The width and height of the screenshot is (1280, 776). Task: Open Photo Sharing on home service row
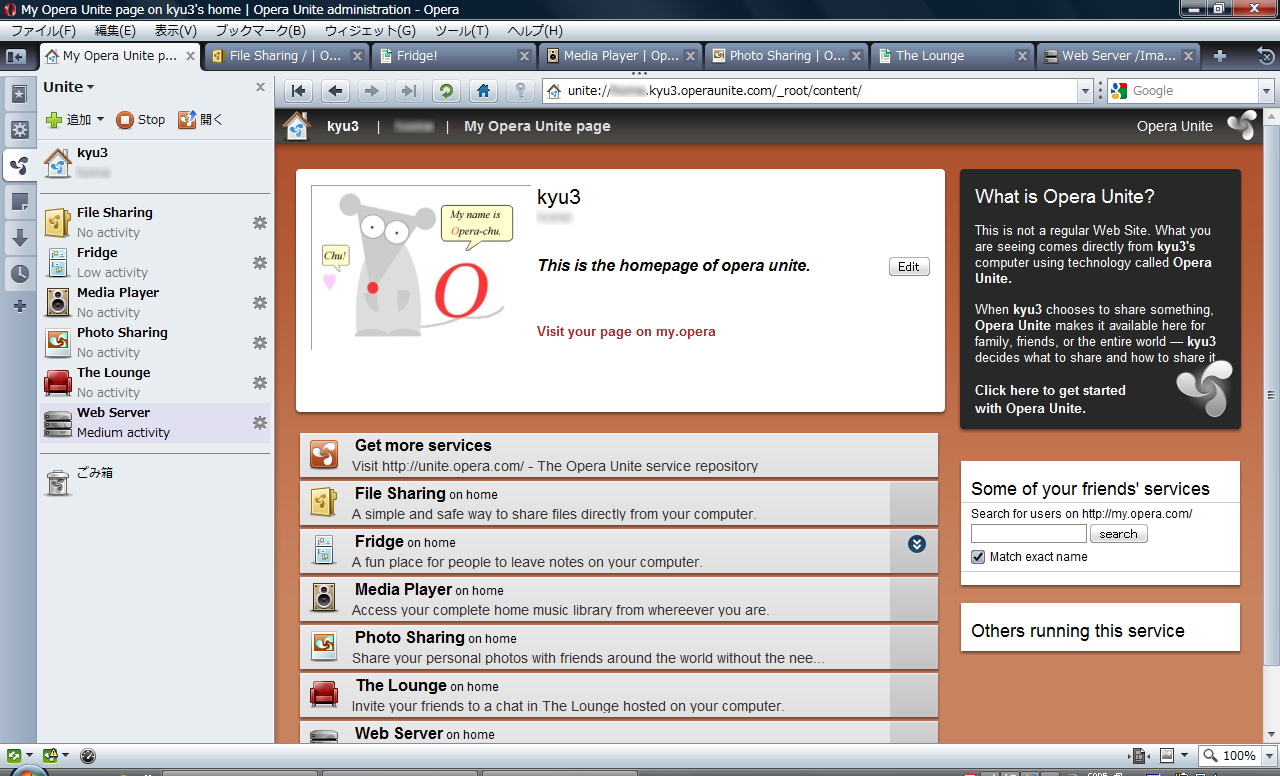coord(619,647)
